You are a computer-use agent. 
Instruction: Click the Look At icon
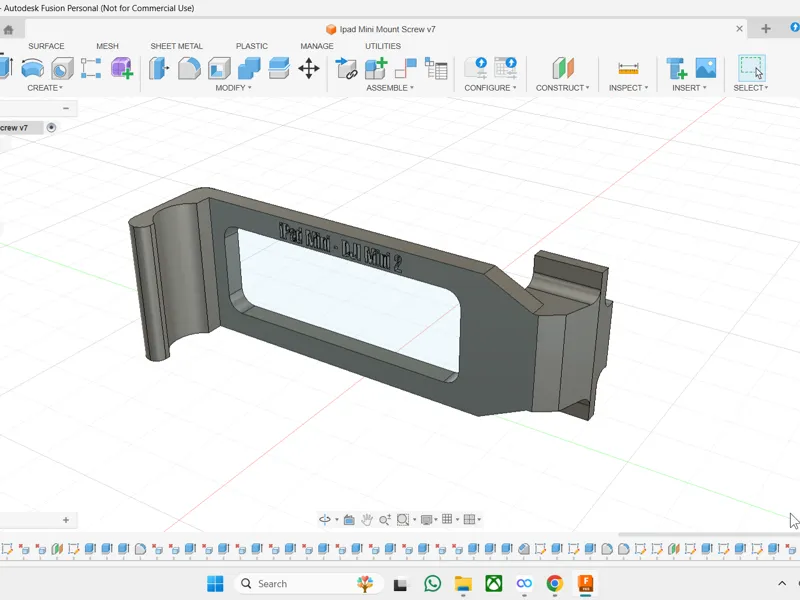349,520
